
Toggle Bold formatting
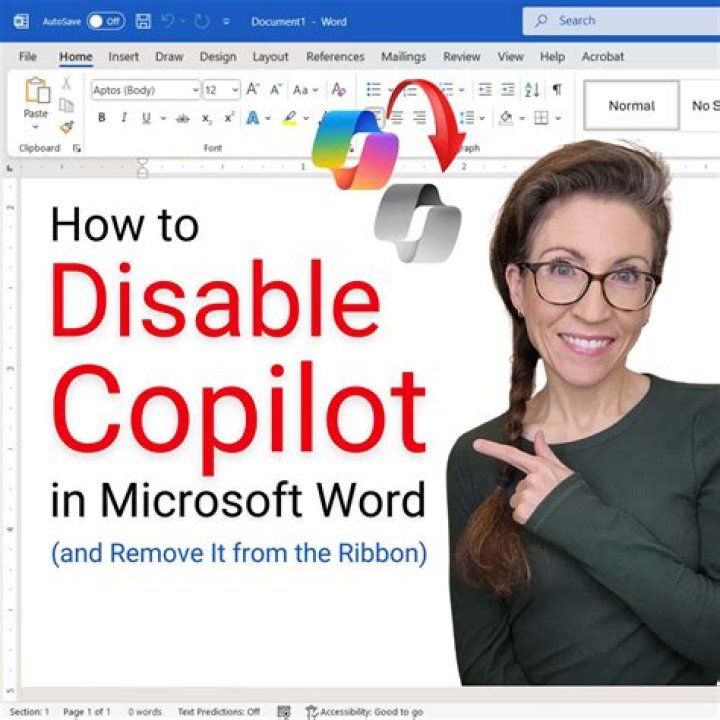(101, 118)
